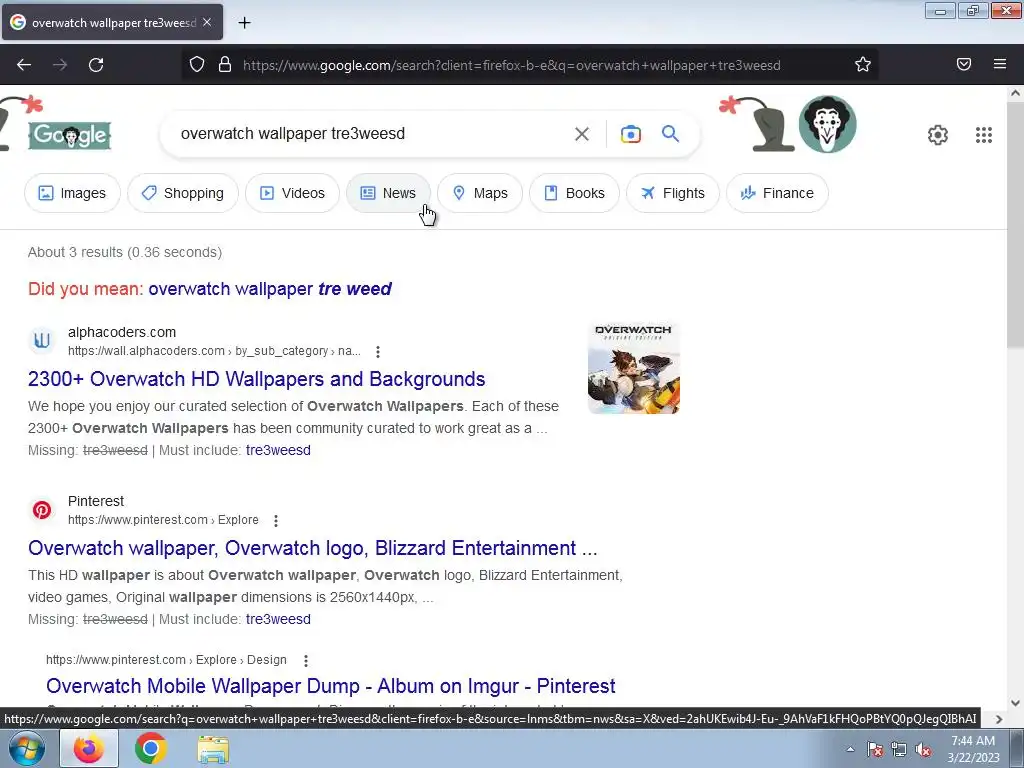
Task: Open network status tray icon
Action: pyautogui.click(x=899, y=749)
